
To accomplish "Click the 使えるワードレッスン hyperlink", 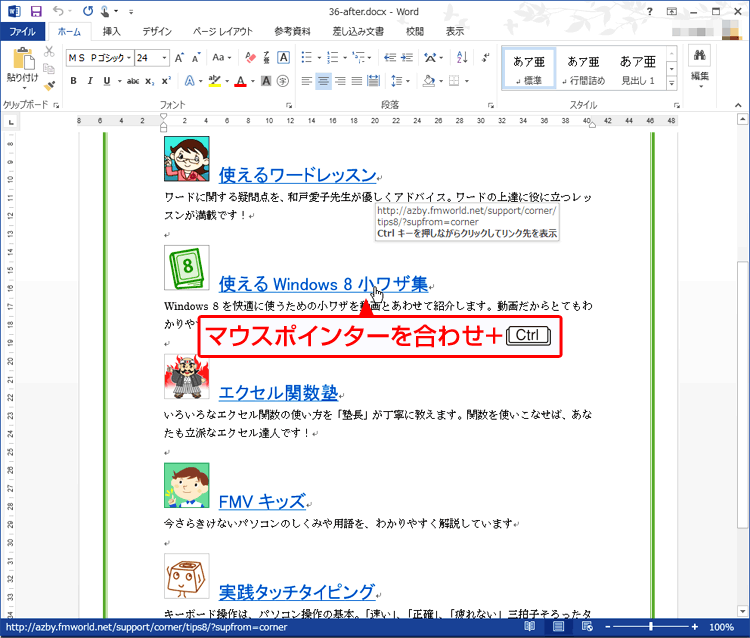I will (297, 176).
